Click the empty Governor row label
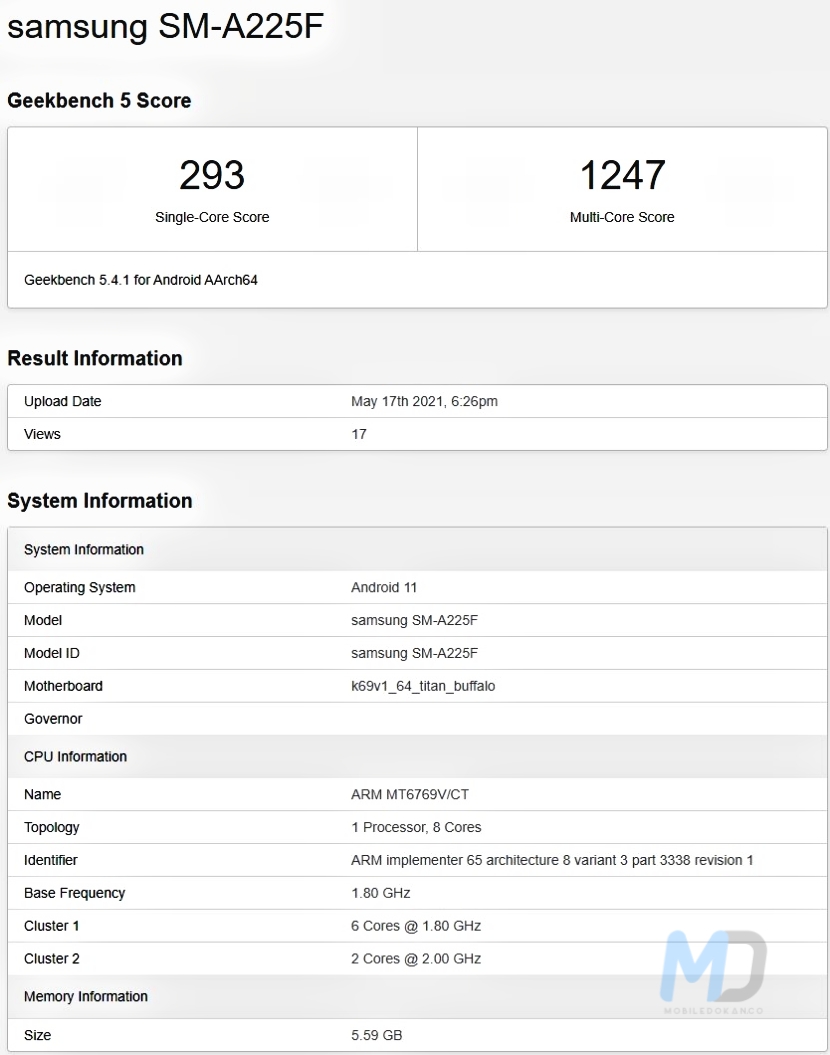The image size is (830, 1055). [53, 719]
